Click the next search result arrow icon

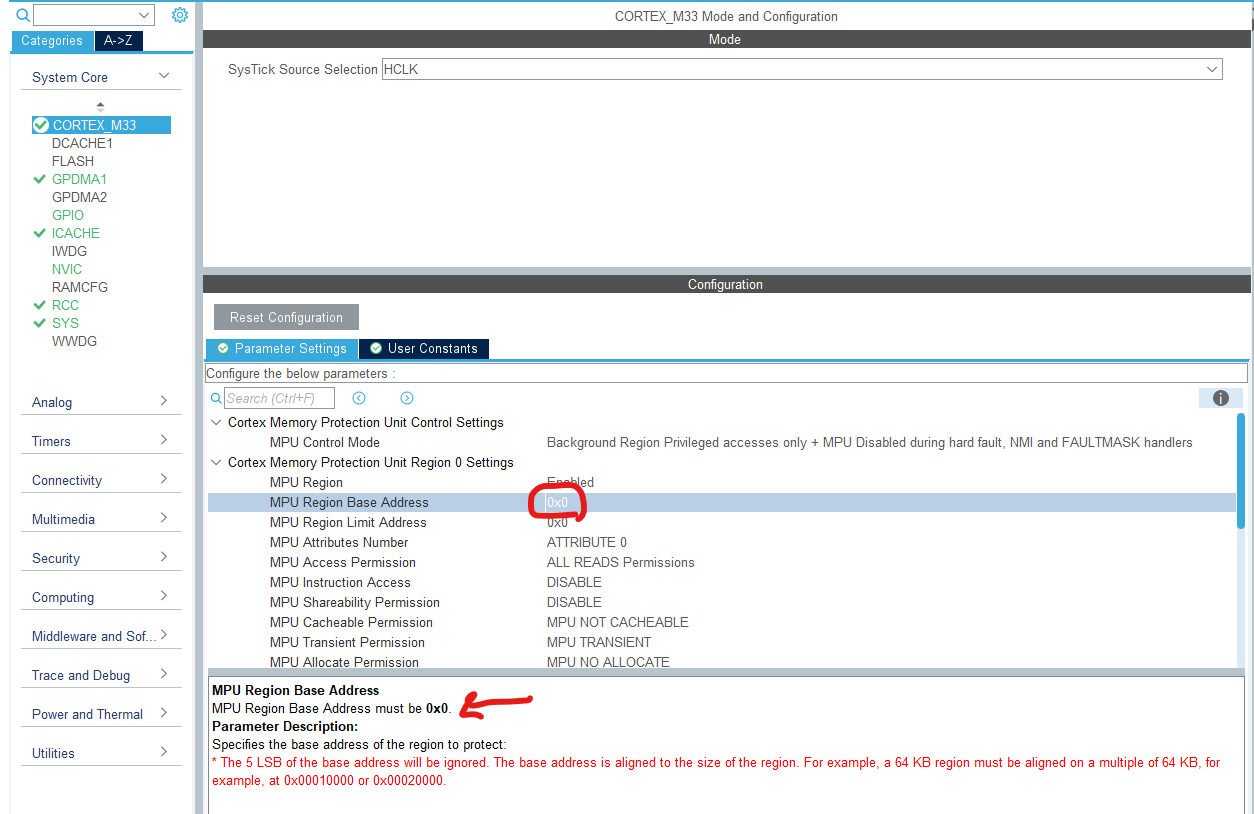(406, 397)
